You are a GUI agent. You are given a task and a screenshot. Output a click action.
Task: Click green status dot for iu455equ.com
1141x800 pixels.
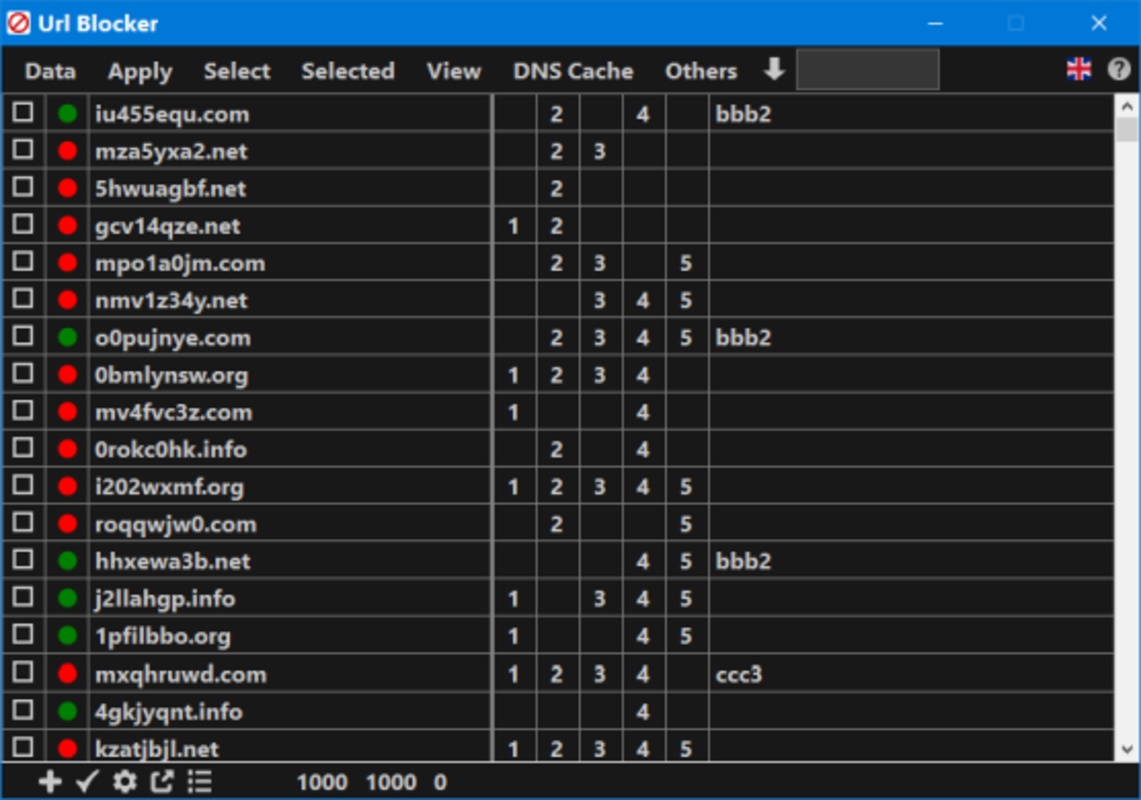[x=68, y=114]
